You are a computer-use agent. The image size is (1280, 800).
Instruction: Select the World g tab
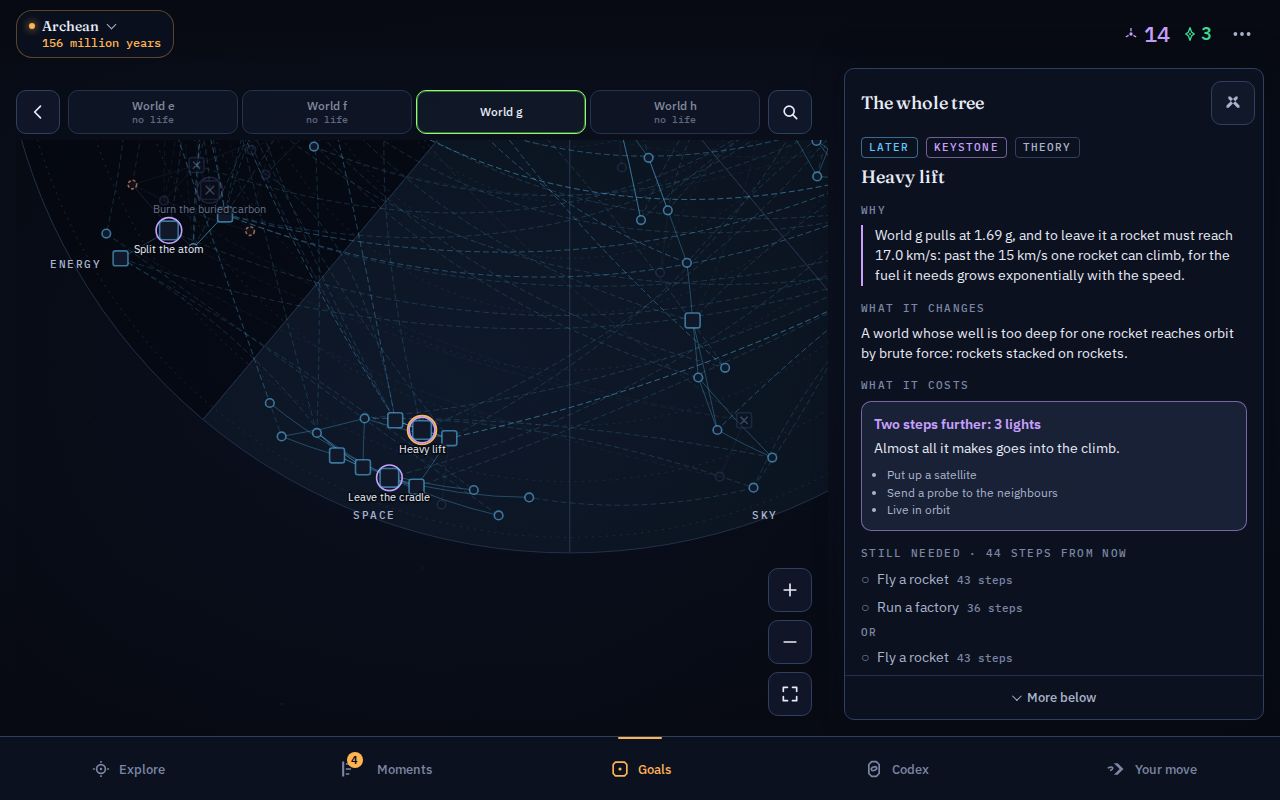[501, 112]
